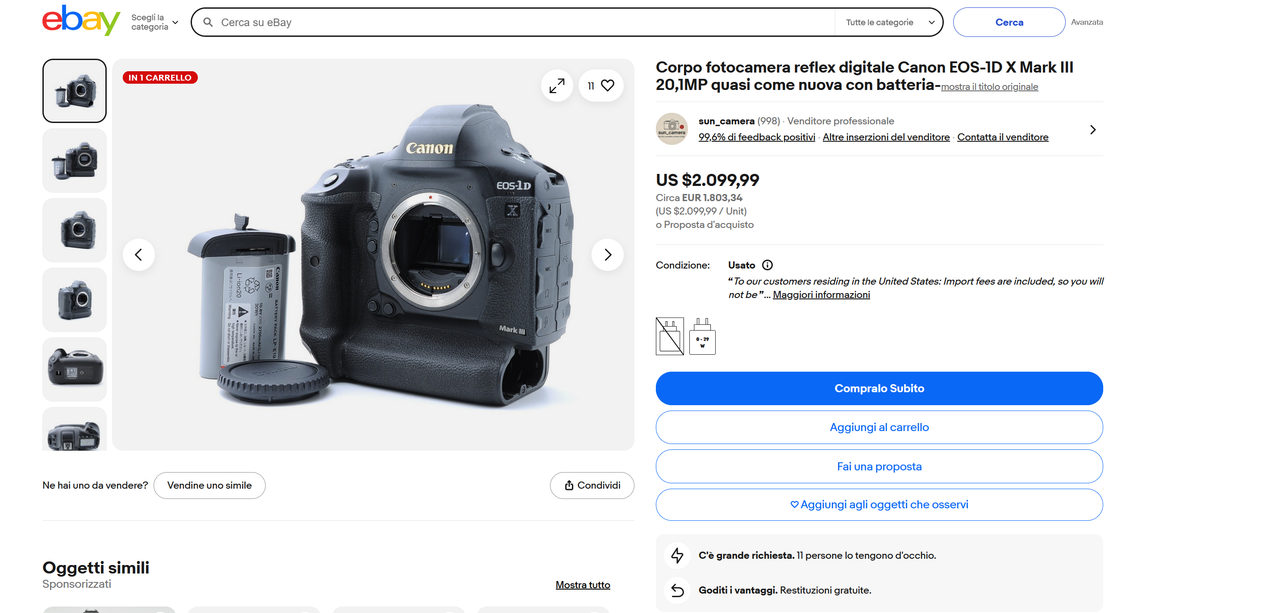Select the first camera thumbnail with battery
The width and height of the screenshot is (1280, 613).
pyautogui.click(x=74, y=91)
